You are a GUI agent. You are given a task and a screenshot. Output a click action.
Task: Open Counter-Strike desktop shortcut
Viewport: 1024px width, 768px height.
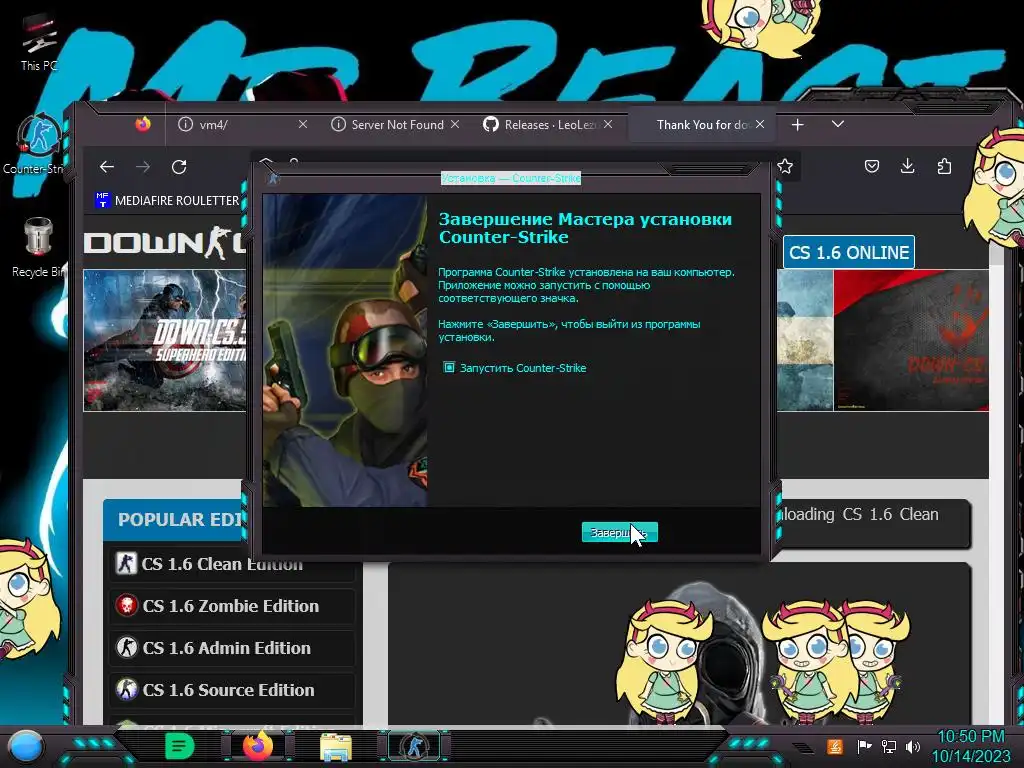(x=38, y=145)
